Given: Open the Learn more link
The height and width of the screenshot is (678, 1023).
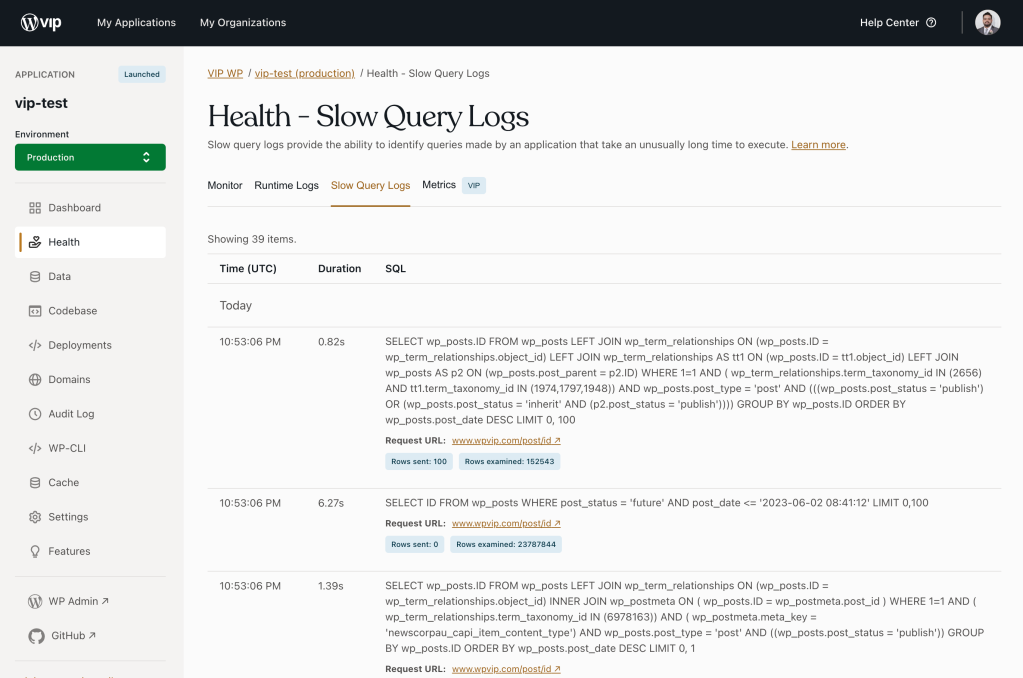Looking at the screenshot, I should pos(818,145).
